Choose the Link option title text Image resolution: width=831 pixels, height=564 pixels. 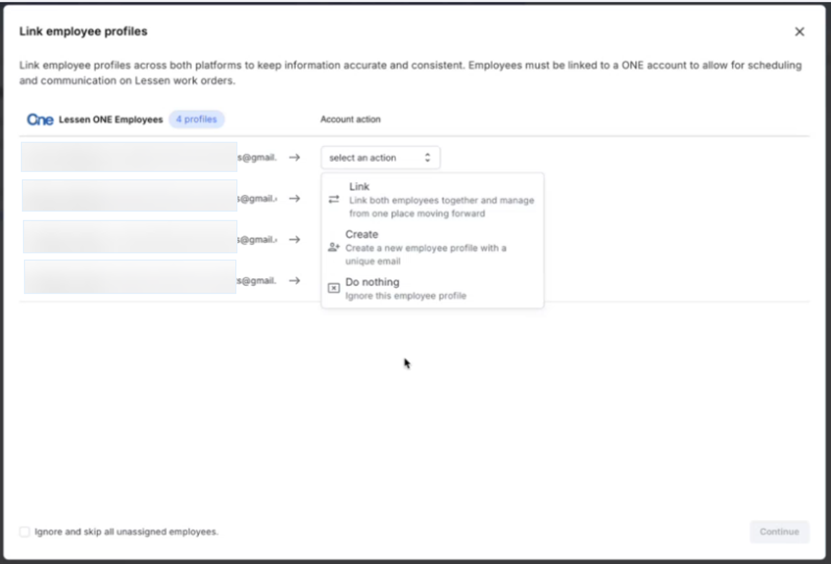(x=359, y=187)
